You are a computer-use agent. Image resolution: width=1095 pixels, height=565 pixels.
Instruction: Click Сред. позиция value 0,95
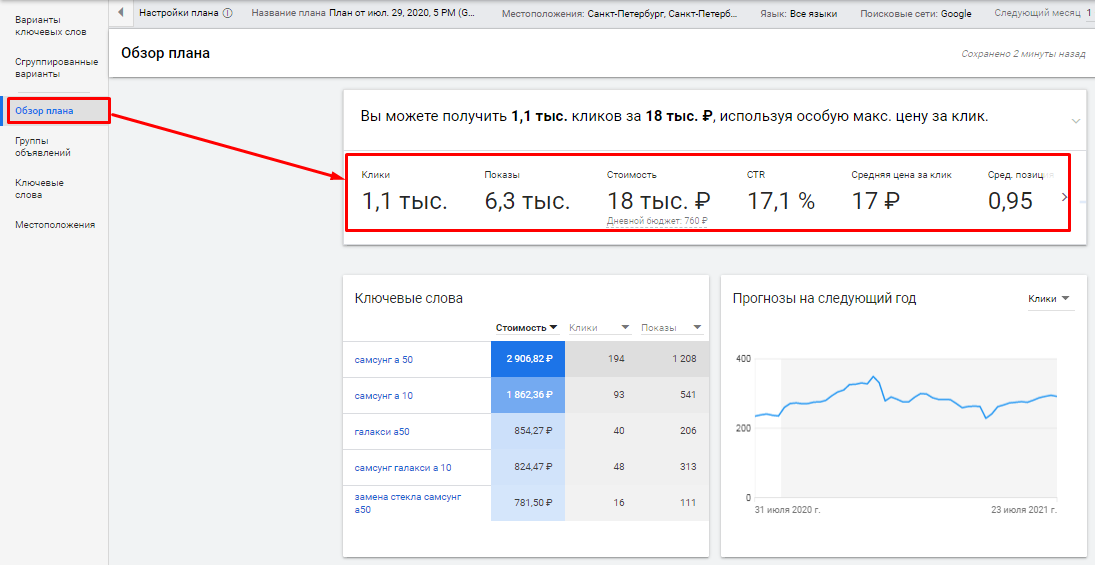pos(1010,201)
